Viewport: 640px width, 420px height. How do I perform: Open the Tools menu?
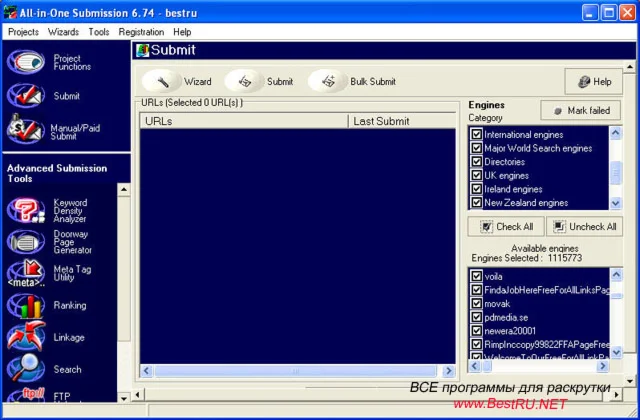(99, 32)
